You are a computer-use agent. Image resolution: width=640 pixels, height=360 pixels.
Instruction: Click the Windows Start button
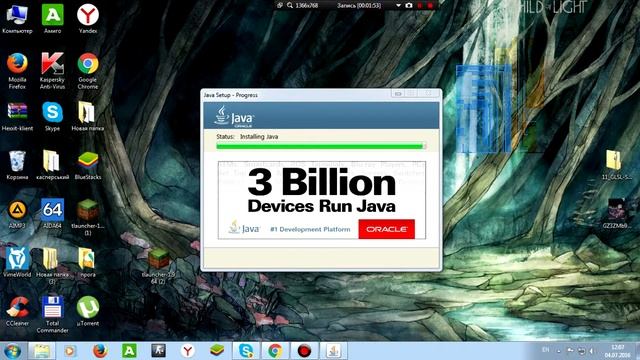tap(12, 351)
